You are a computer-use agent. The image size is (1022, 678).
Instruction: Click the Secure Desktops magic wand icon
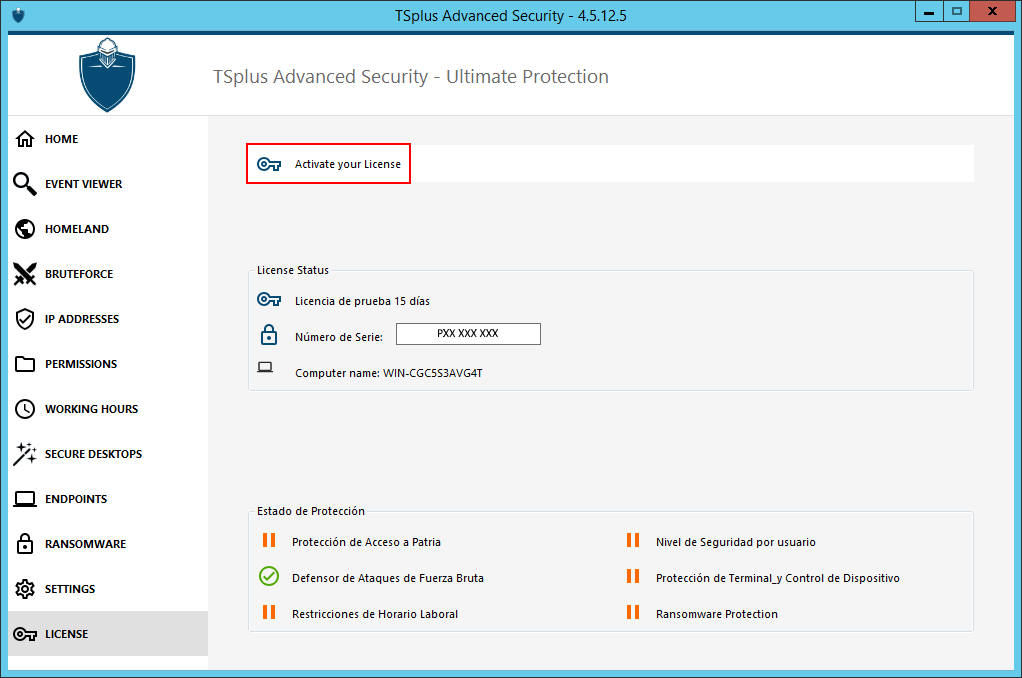pyautogui.click(x=25, y=454)
